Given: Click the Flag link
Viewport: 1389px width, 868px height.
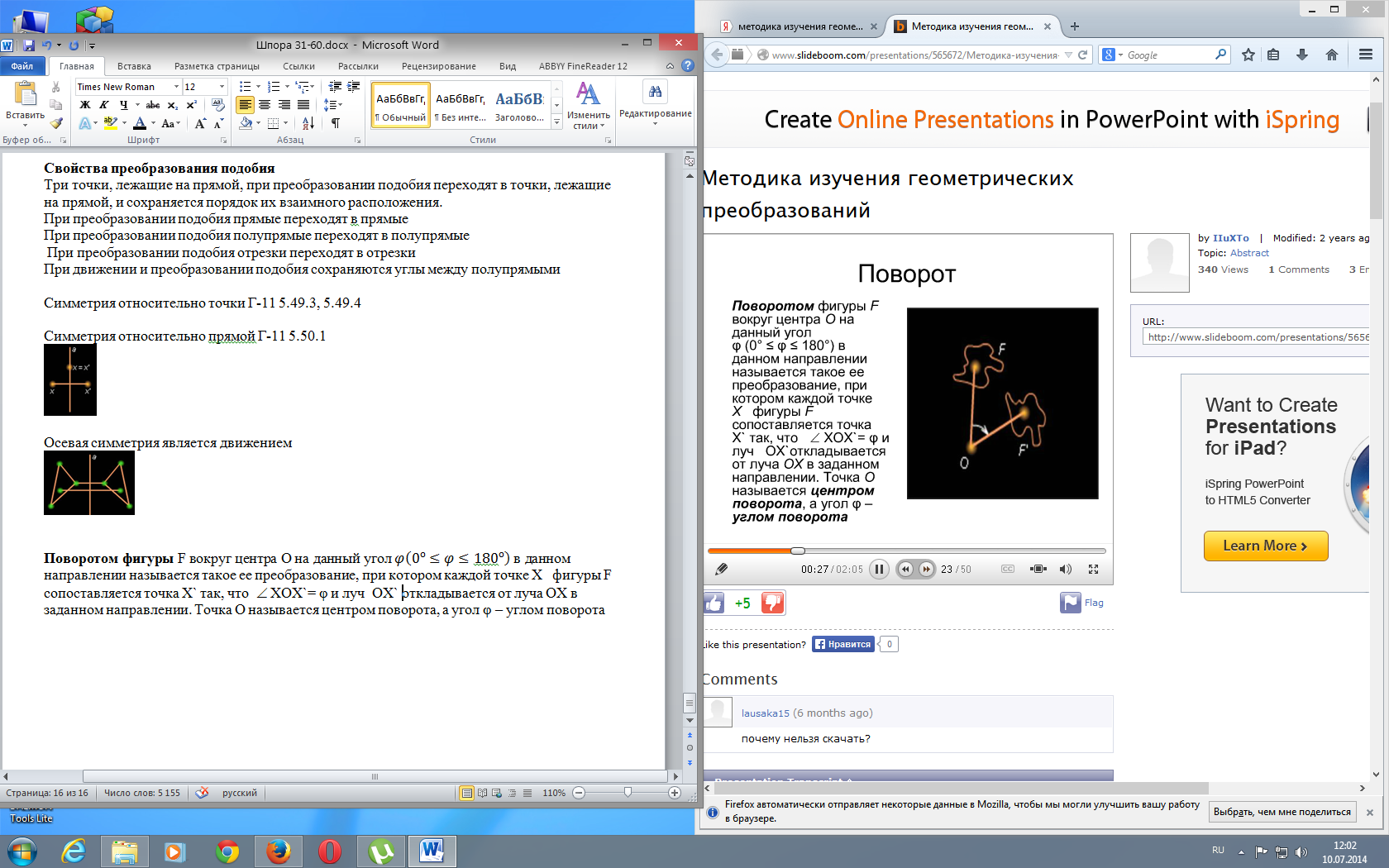Looking at the screenshot, I should pyautogui.click(x=1094, y=603).
